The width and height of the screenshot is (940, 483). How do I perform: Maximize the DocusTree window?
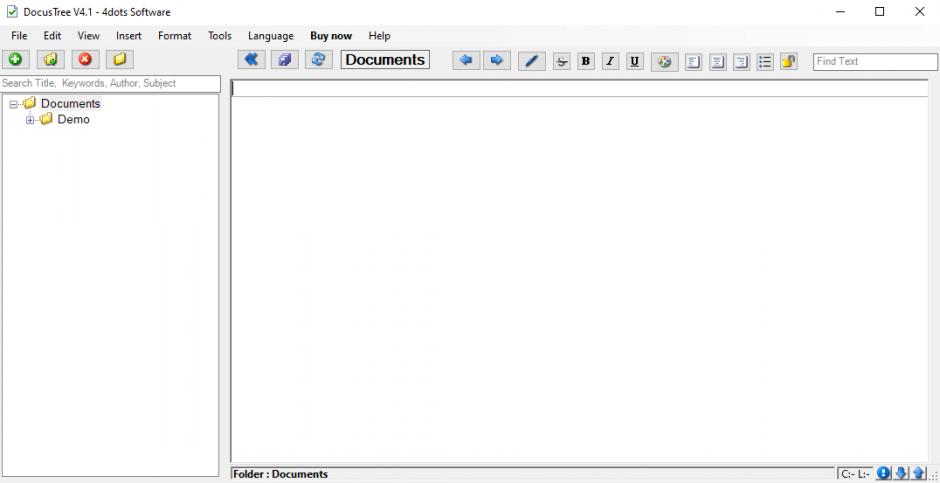tap(879, 11)
